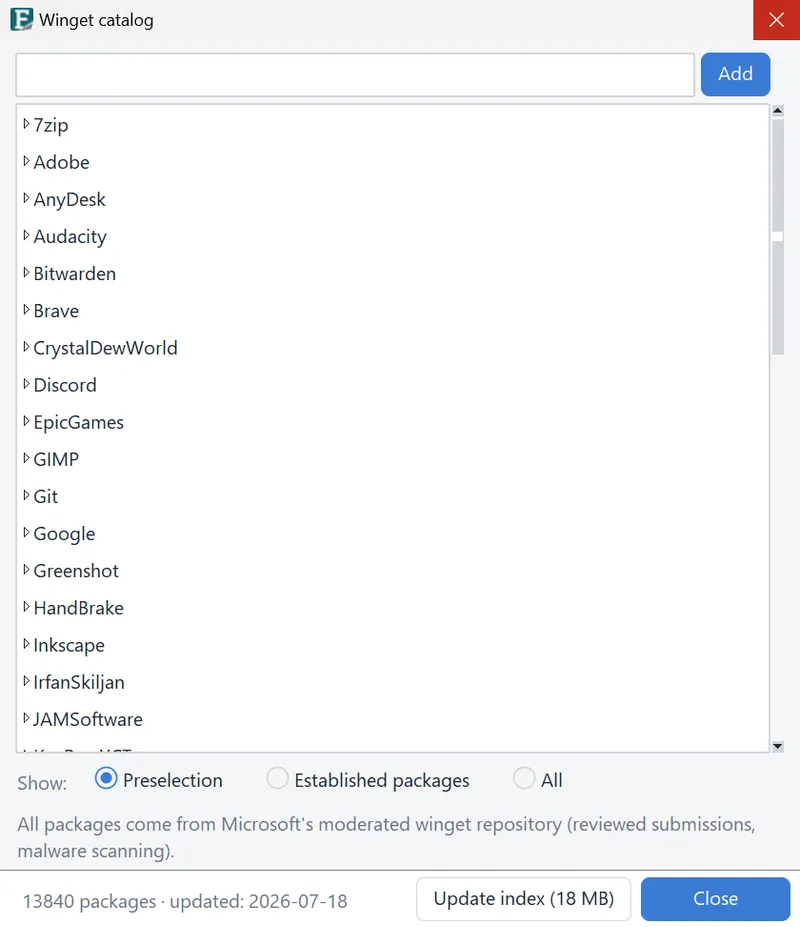Viewport: 800px width, 927px height.
Task: Expand the Google package group
Action: coord(26,533)
